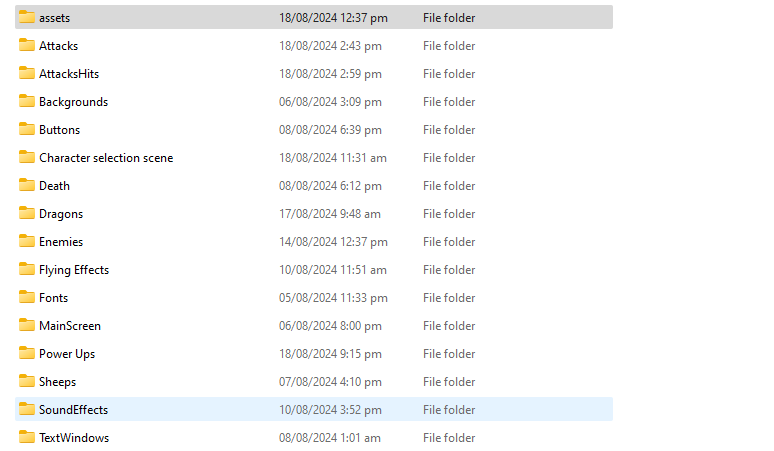The image size is (774, 451).
Task: Click the date 18/08/2024 11:31 am
Action: [x=333, y=158]
